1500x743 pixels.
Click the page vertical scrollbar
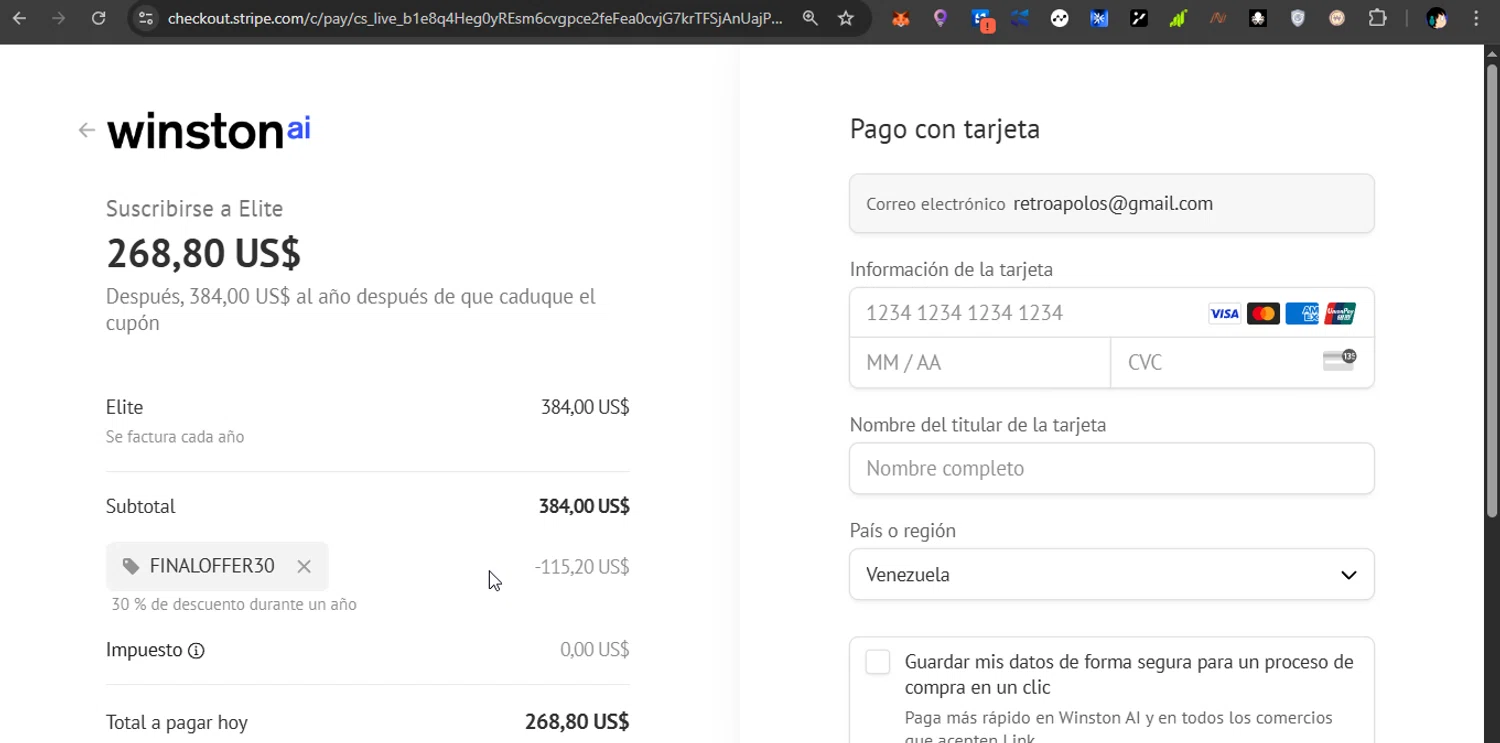[x=1491, y=290]
